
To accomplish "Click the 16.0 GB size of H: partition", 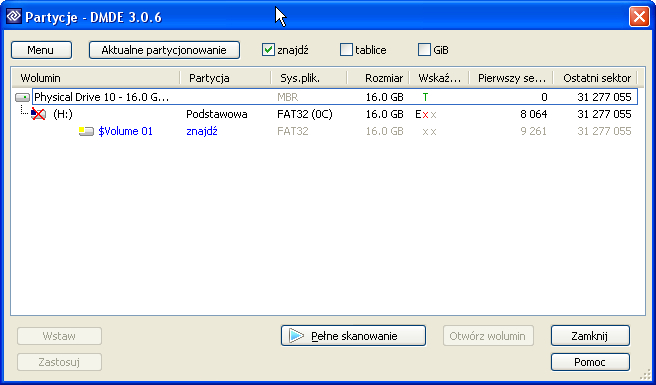I will click(384, 114).
